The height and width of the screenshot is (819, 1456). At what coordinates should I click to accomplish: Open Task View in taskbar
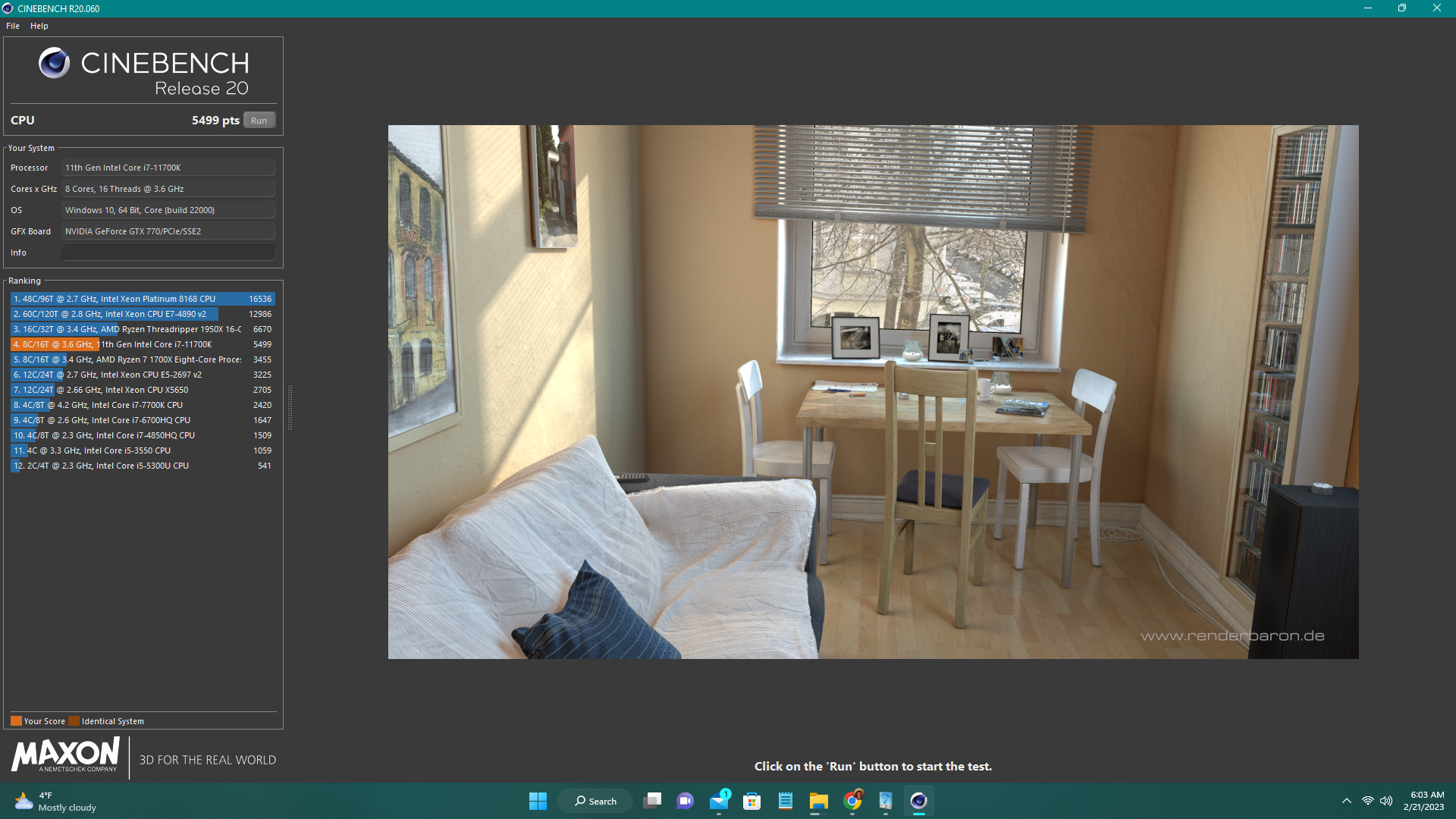652,801
